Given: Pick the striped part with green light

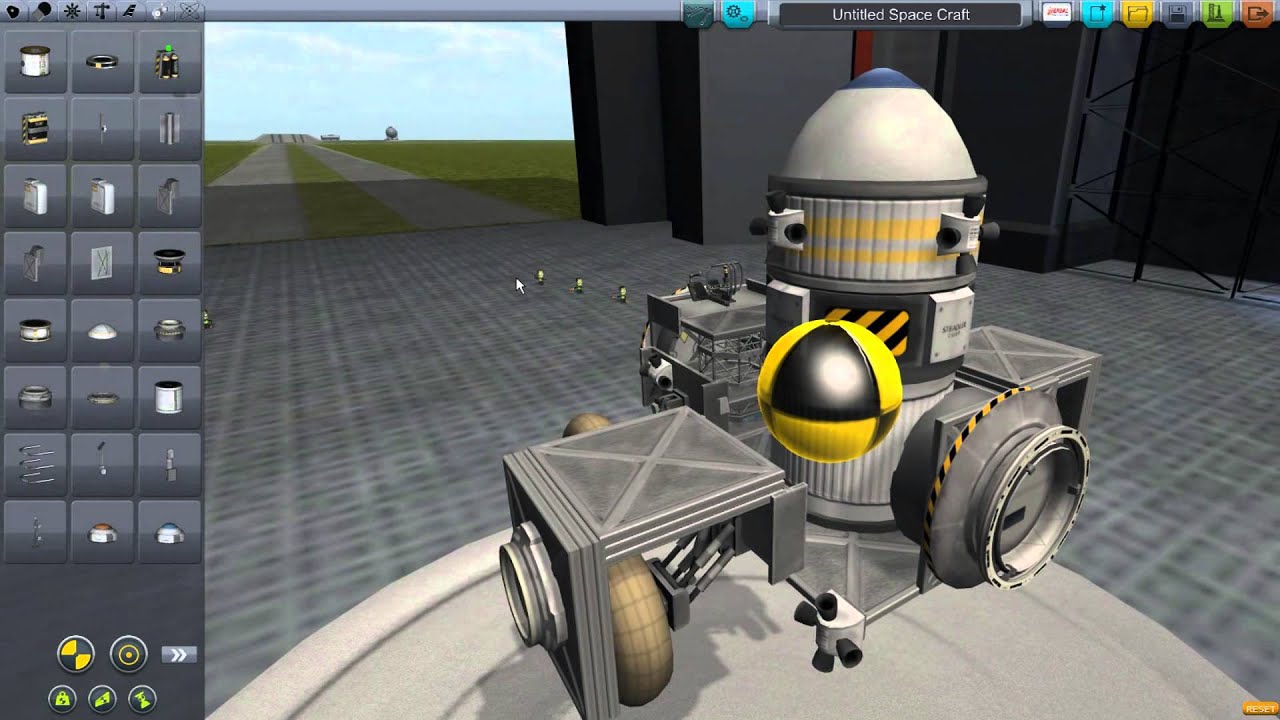Looking at the screenshot, I should tap(169, 62).
